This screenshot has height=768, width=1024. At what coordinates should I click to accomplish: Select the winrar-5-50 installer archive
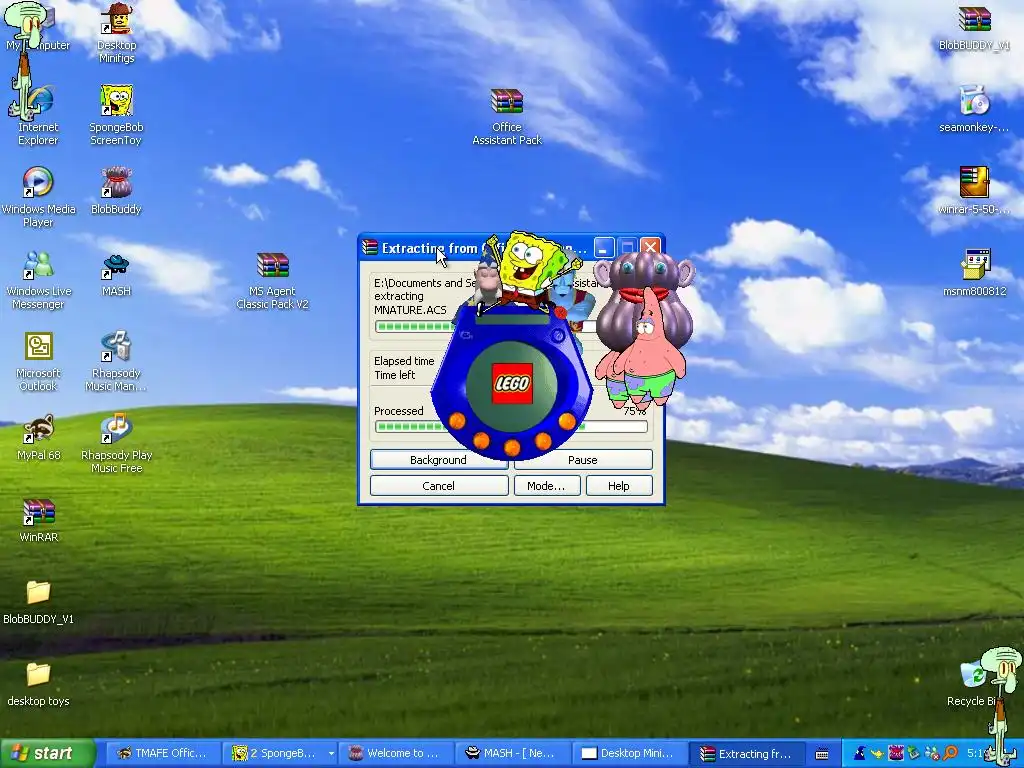(974, 191)
